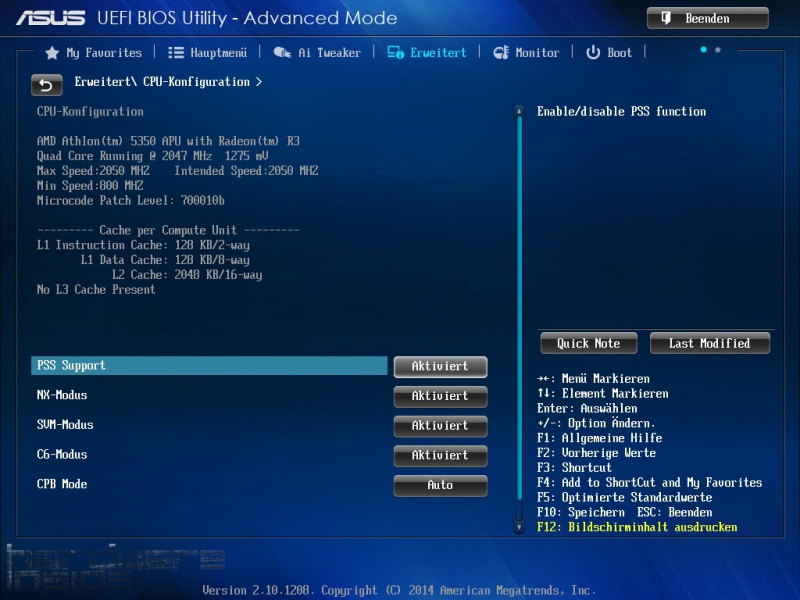Click the list icon beside Hauptmenü
This screenshot has width=800, height=600.
[x=176, y=53]
